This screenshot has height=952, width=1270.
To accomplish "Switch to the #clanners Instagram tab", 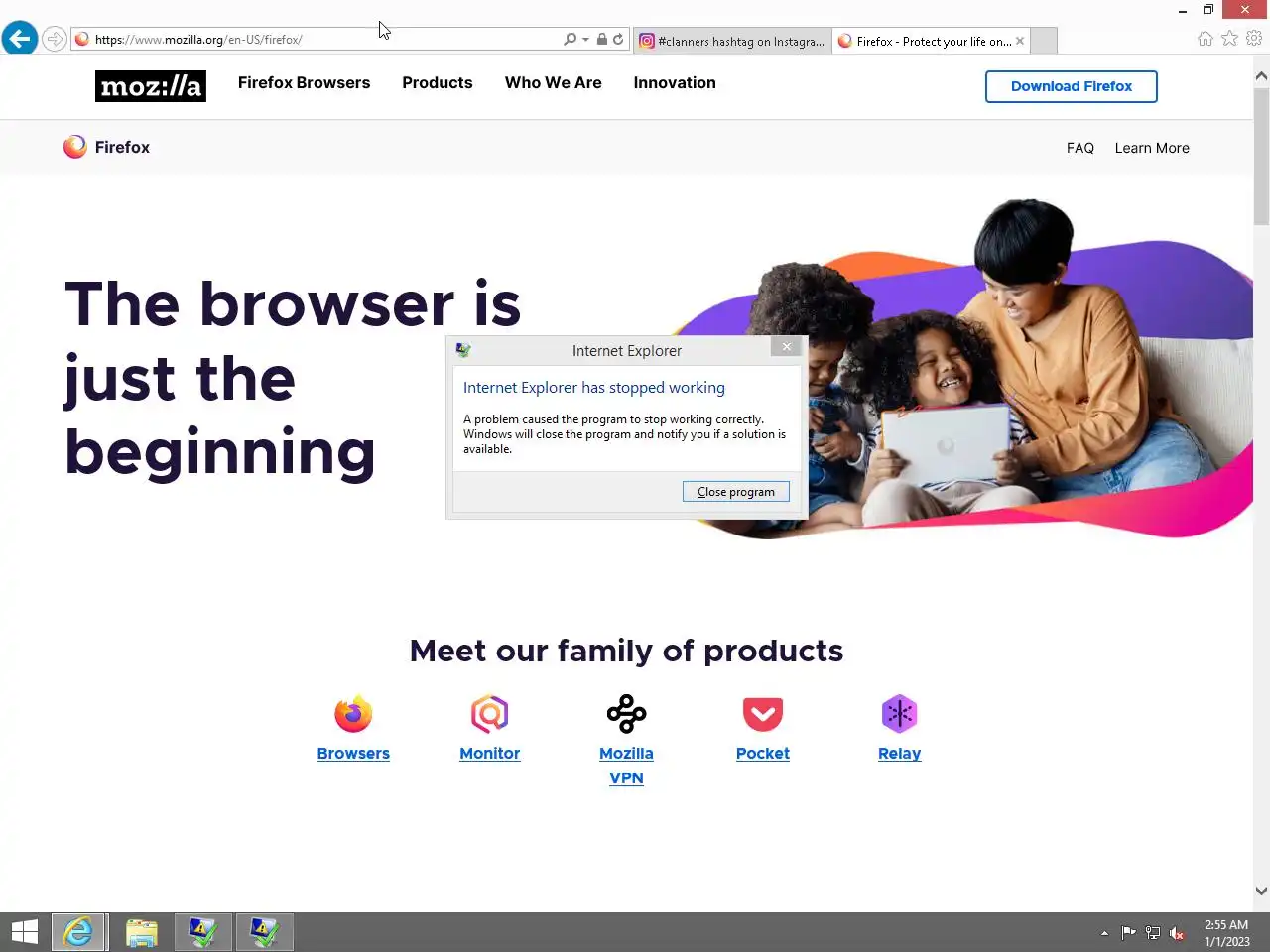I will point(732,41).
